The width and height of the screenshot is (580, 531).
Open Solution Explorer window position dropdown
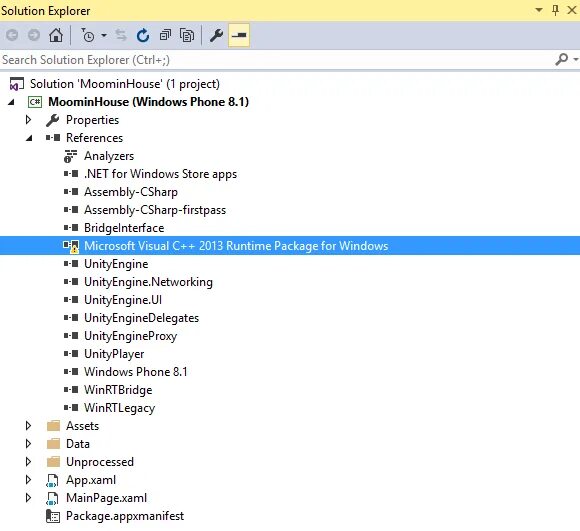click(539, 10)
